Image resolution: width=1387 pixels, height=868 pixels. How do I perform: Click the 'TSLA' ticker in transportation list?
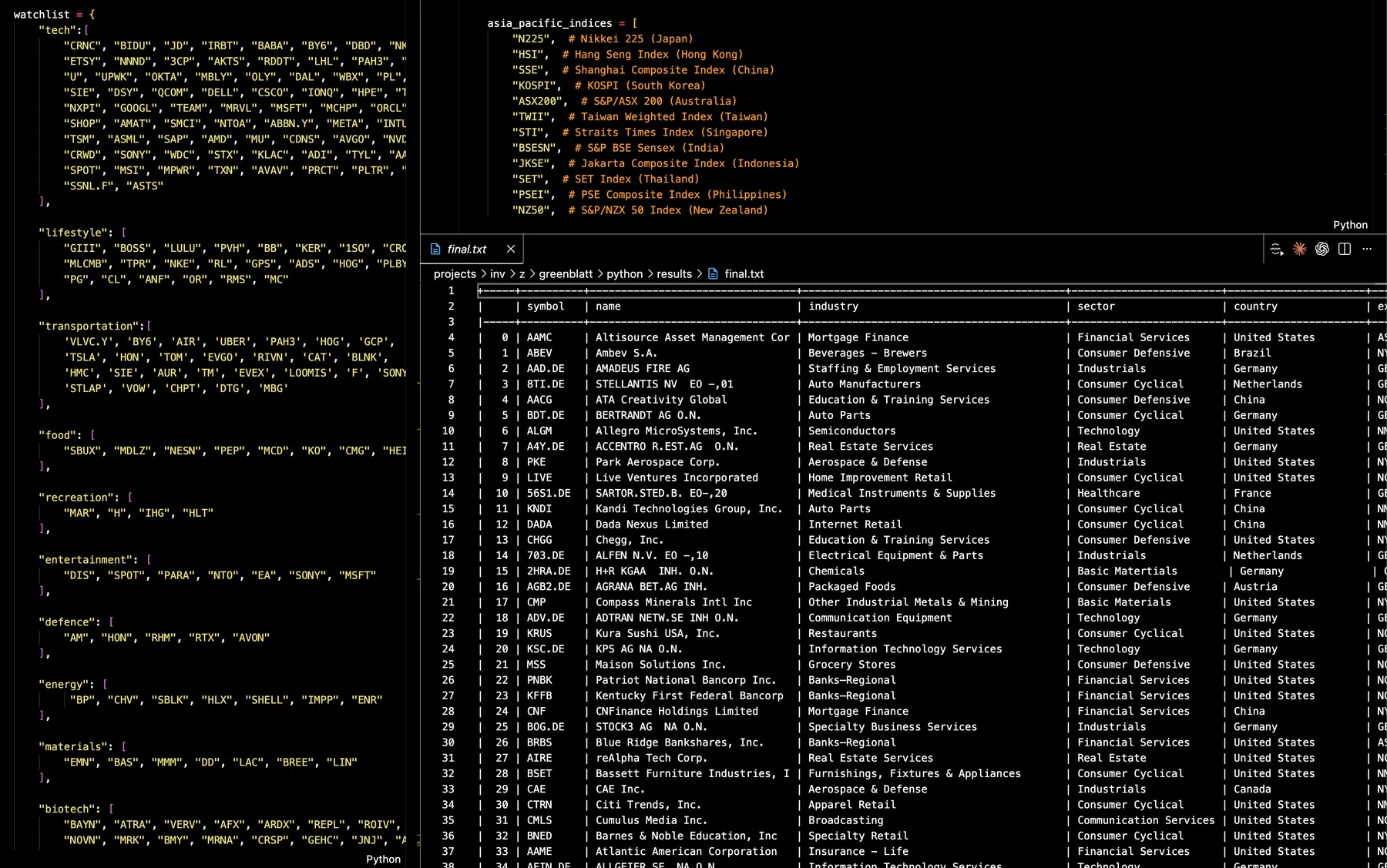pyautogui.click(x=82, y=357)
